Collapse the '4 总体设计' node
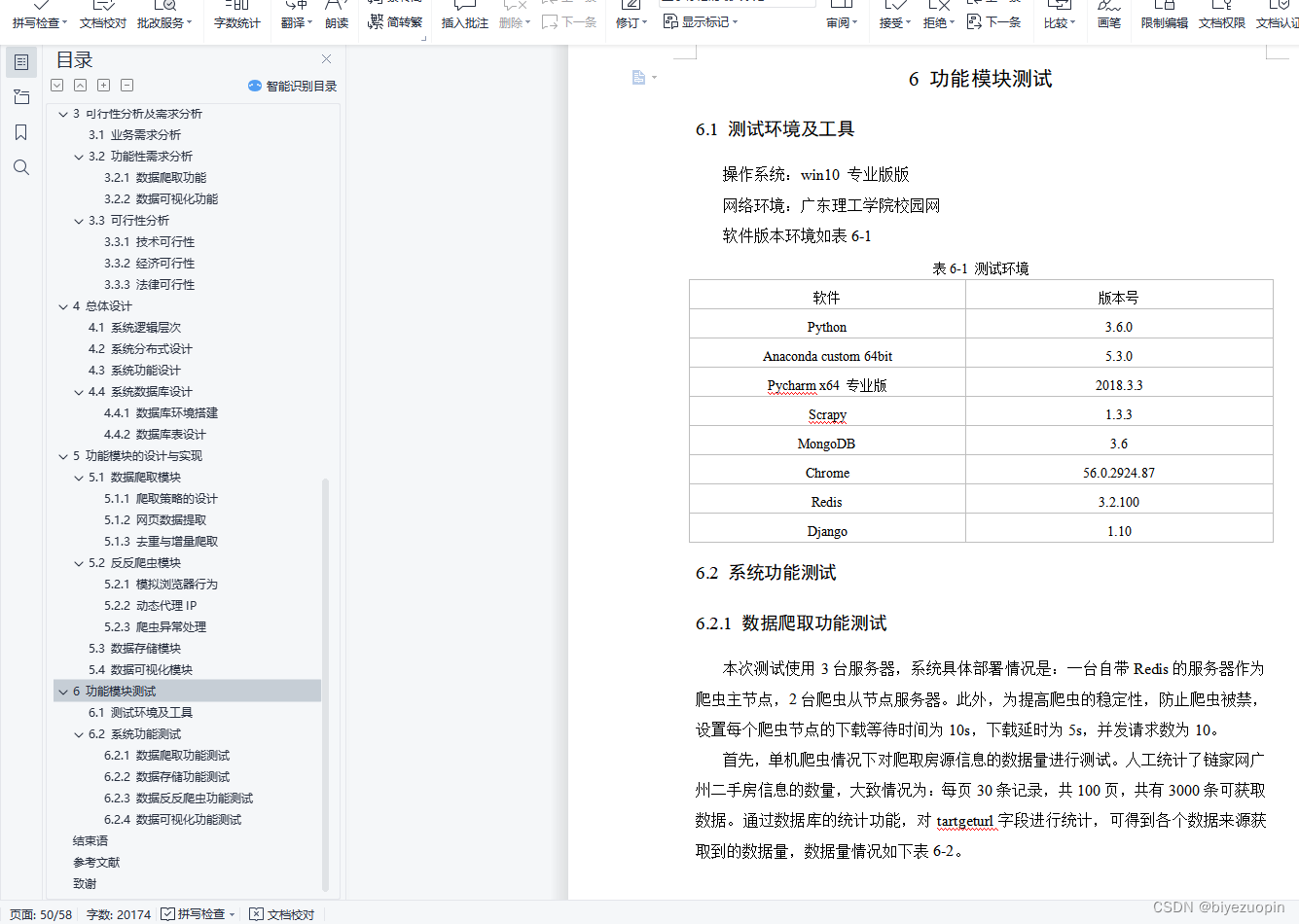1299x924 pixels. tap(63, 306)
